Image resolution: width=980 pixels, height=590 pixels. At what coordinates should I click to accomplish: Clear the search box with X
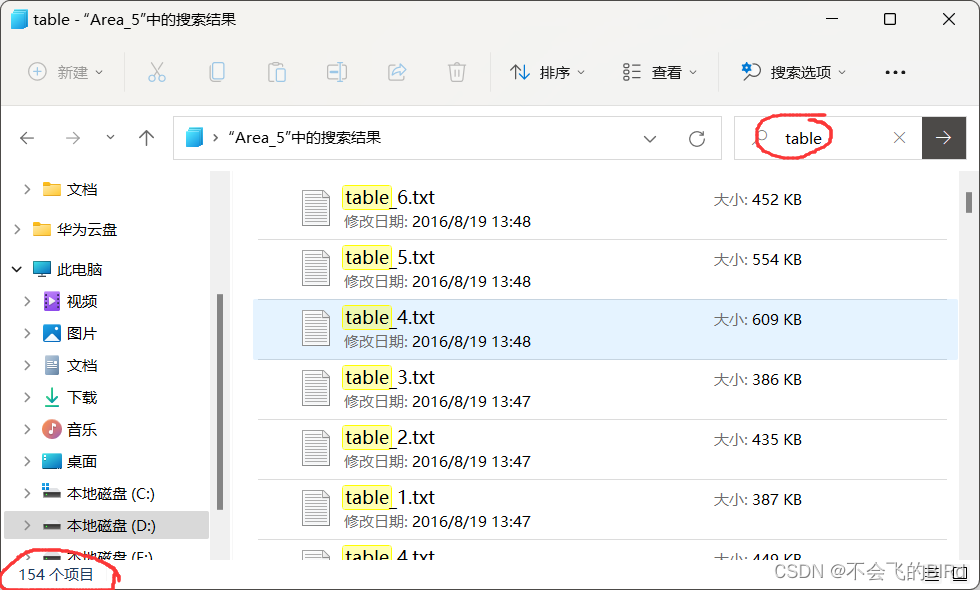coord(899,138)
